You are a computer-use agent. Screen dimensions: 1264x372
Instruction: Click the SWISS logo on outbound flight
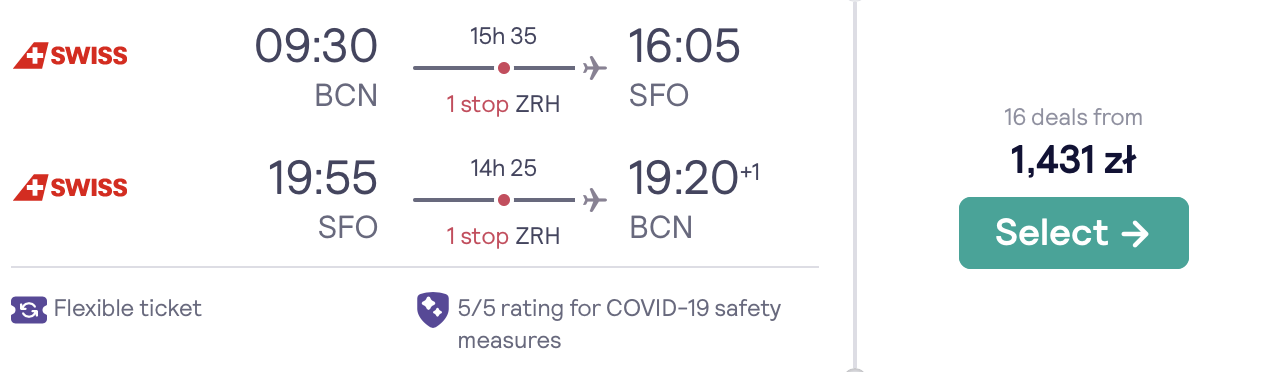[70, 56]
